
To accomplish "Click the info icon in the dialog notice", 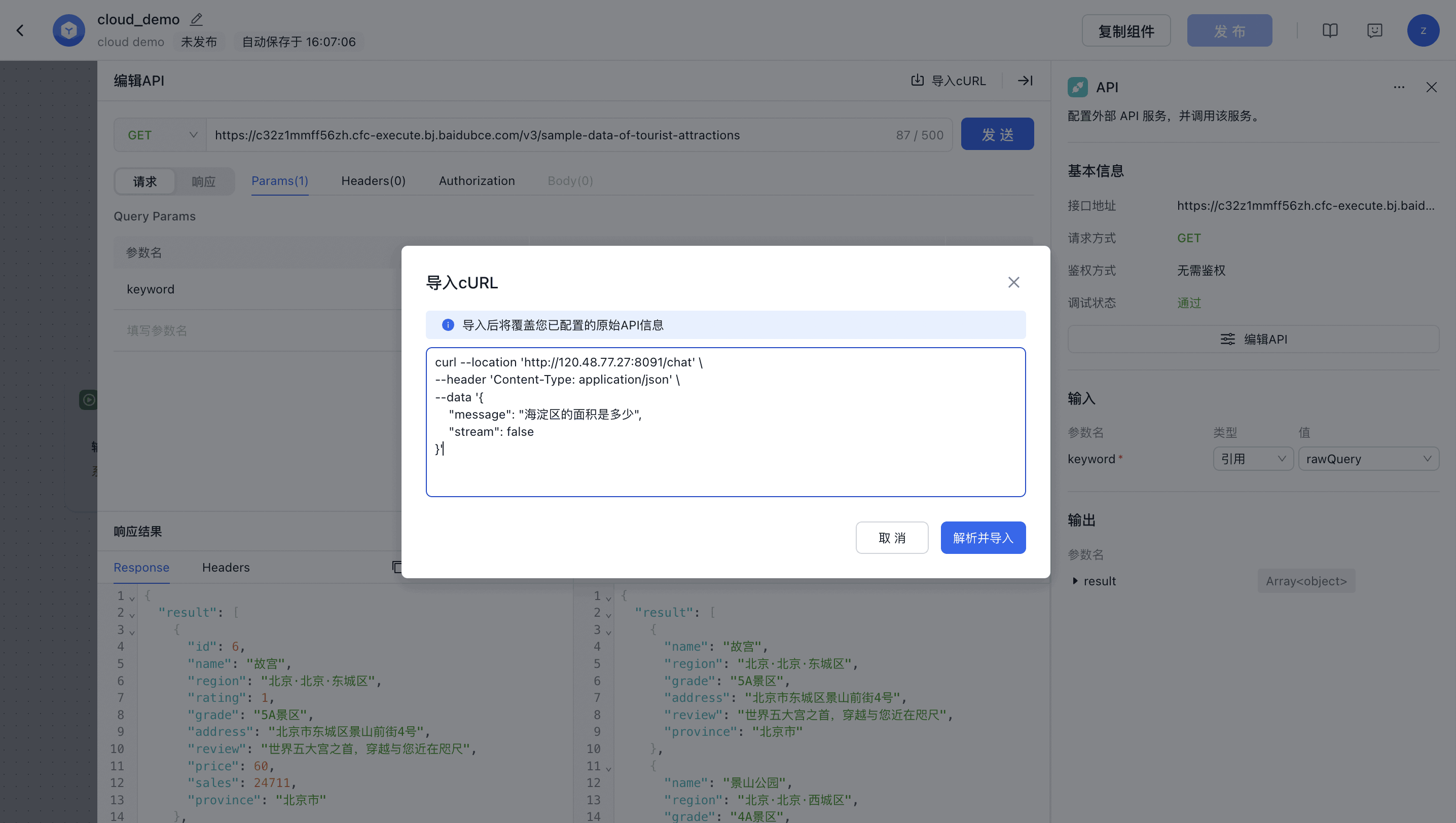I will click(x=448, y=324).
